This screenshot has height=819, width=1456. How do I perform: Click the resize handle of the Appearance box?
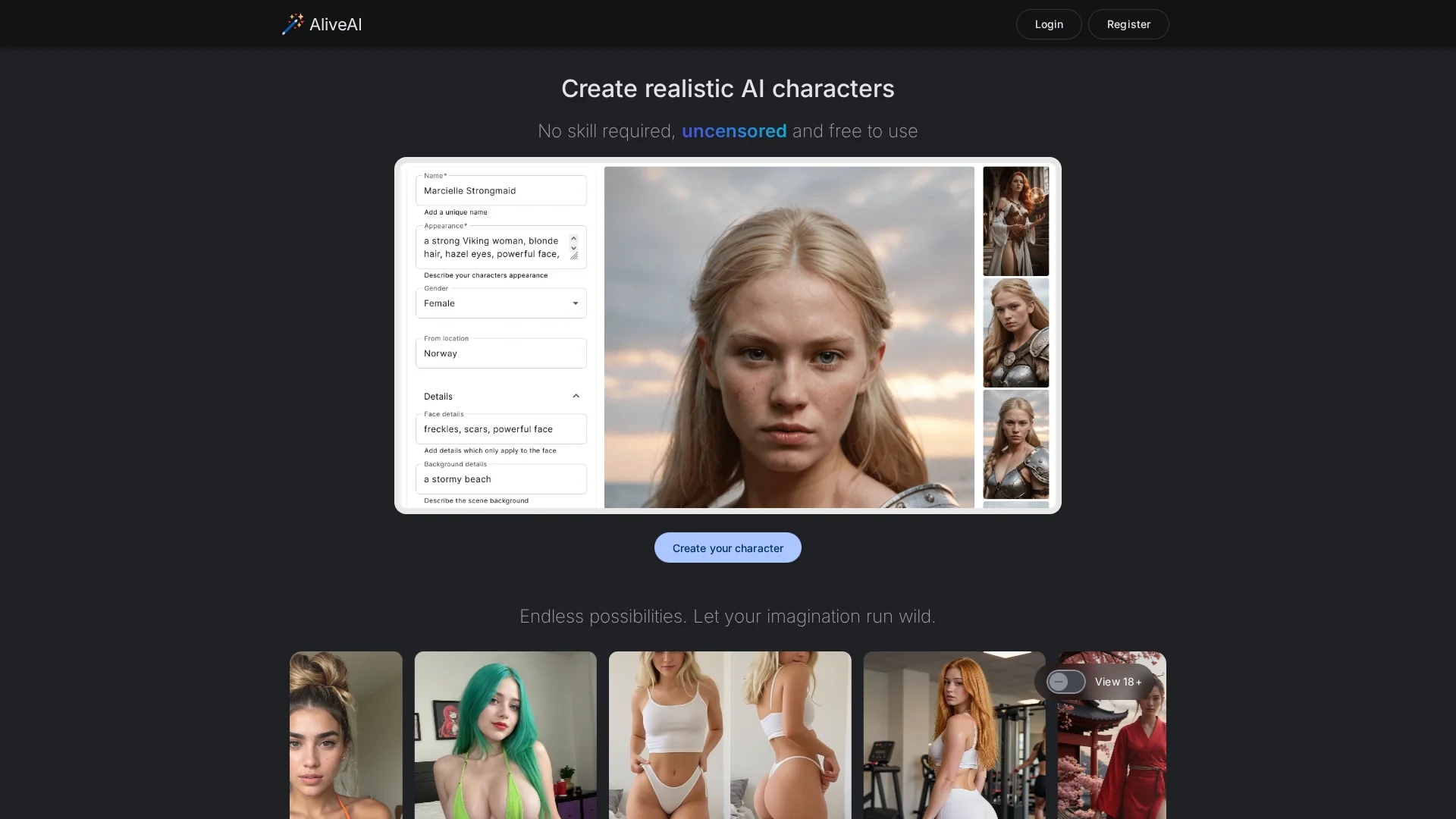(574, 256)
